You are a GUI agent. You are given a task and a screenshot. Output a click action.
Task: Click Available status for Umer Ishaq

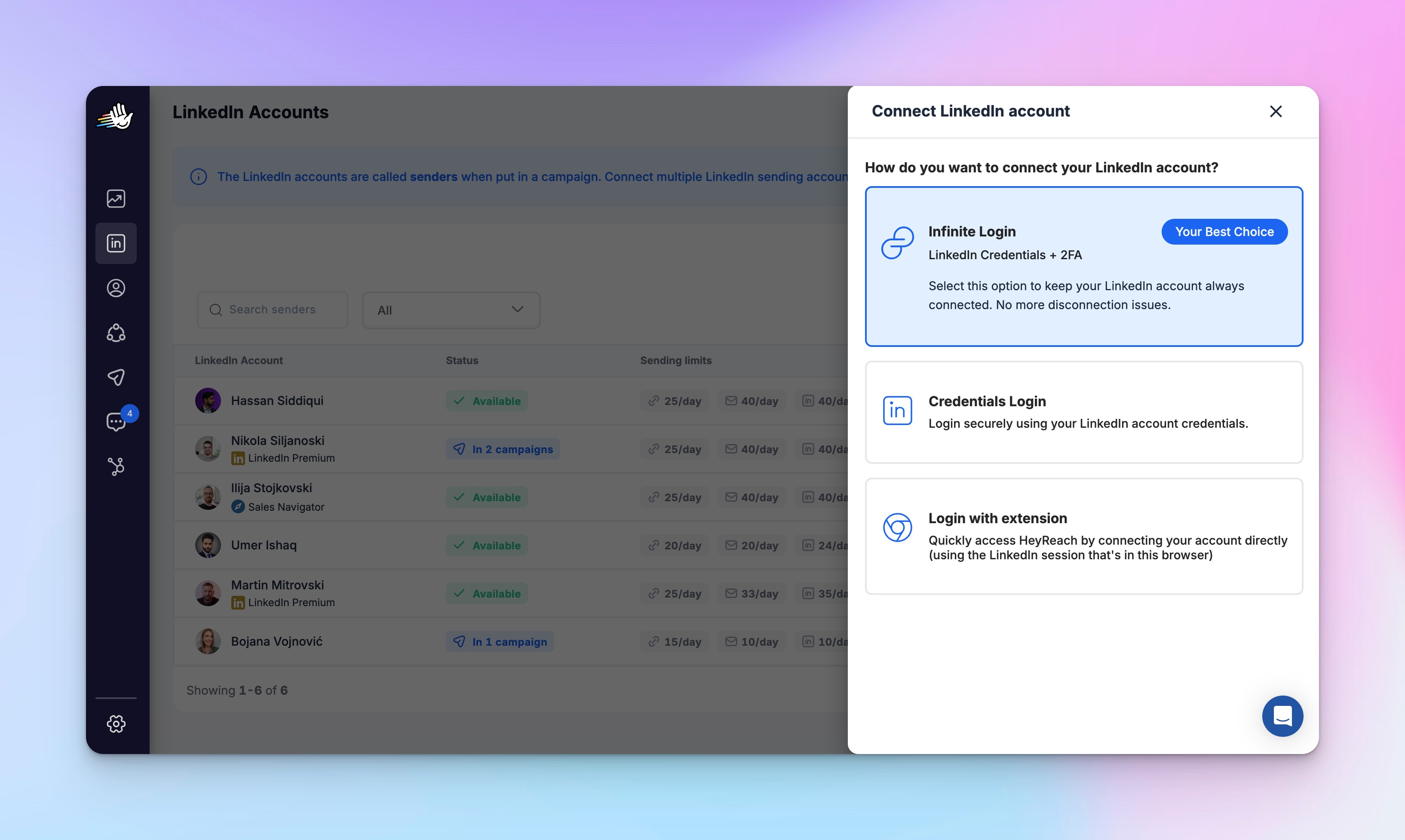click(x=487, y=545)
